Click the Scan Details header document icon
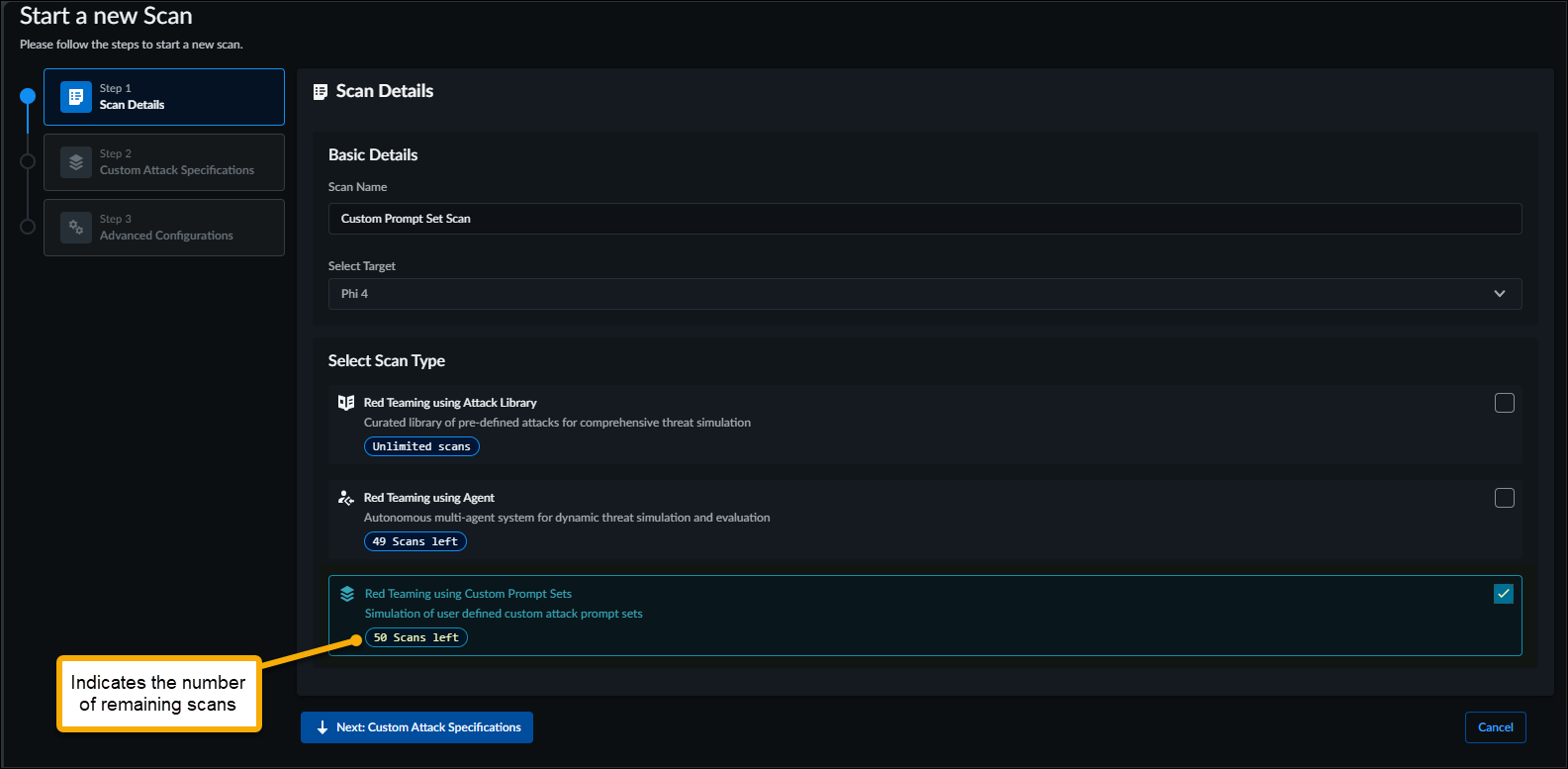The width and height of the screenshot is (1568, 769). (321, 92)
